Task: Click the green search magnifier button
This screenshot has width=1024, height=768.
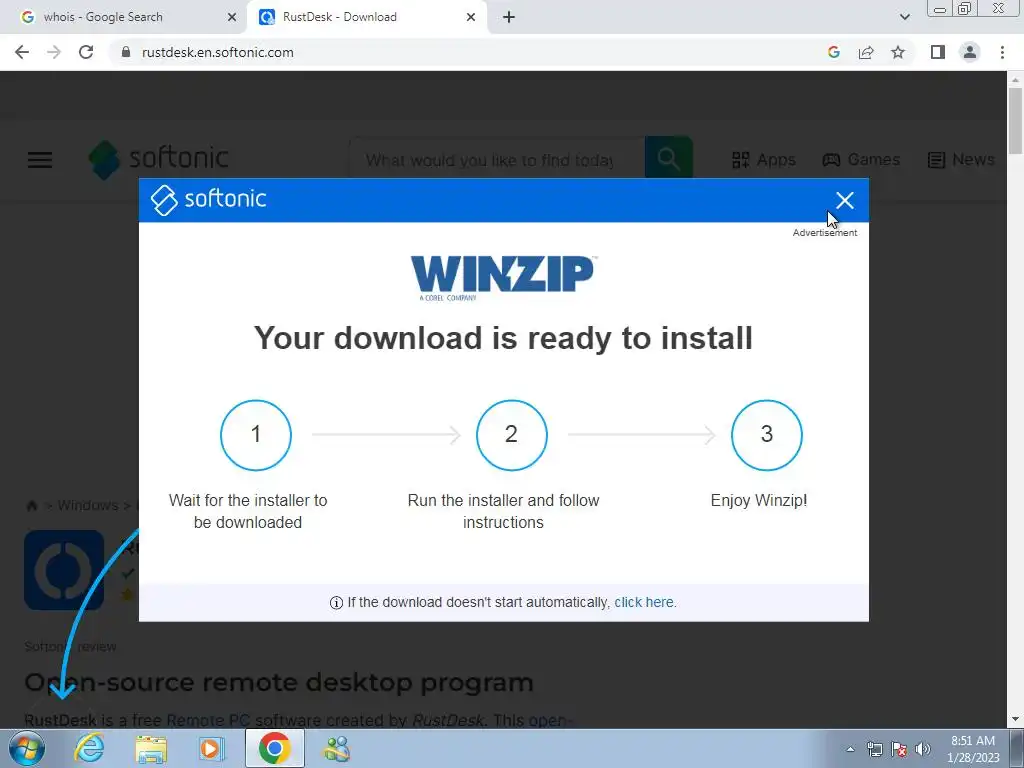Action: [668, 158]
